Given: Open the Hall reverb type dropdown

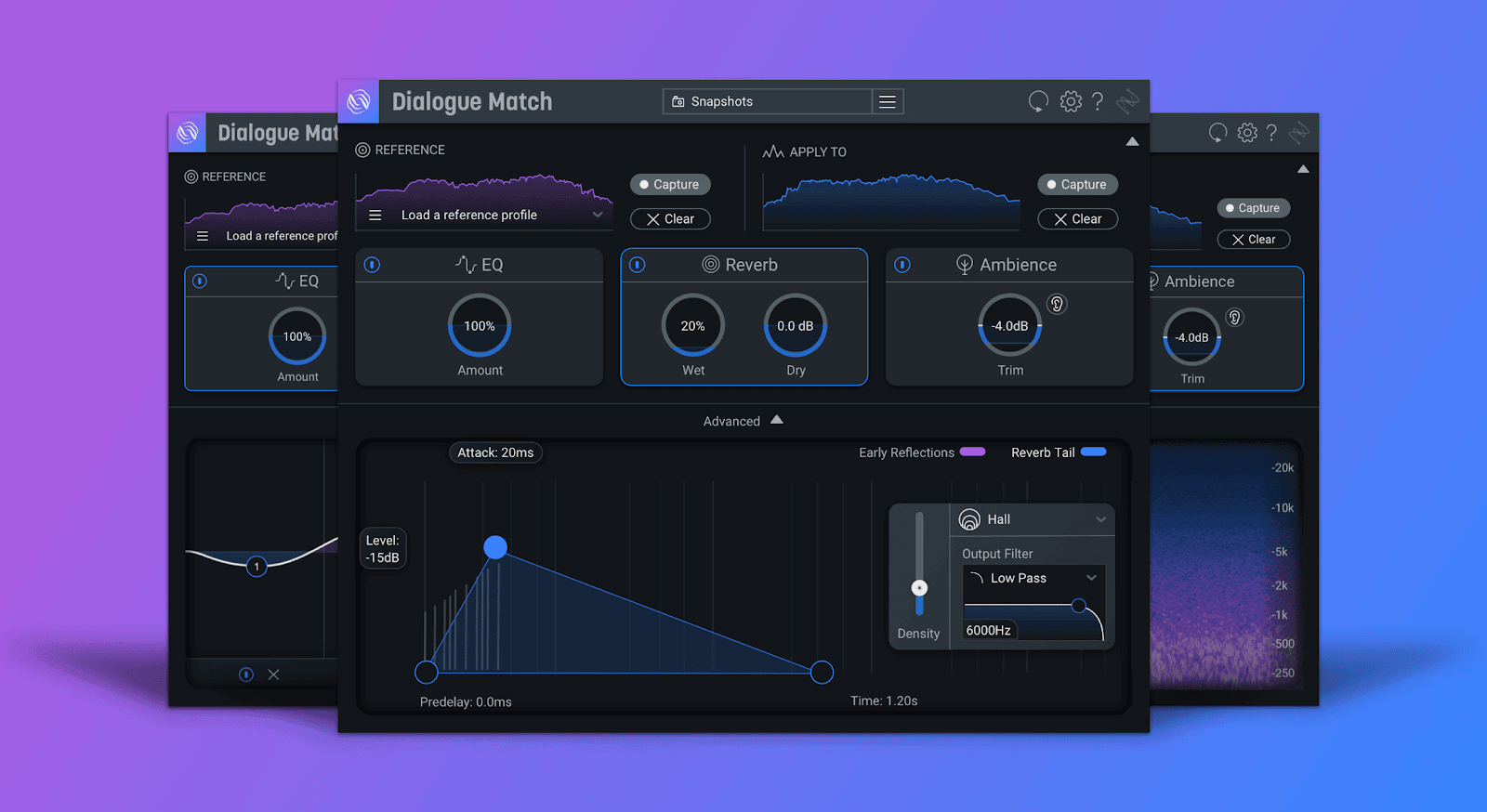Looking at the screenshot, I should (1100, 519).
